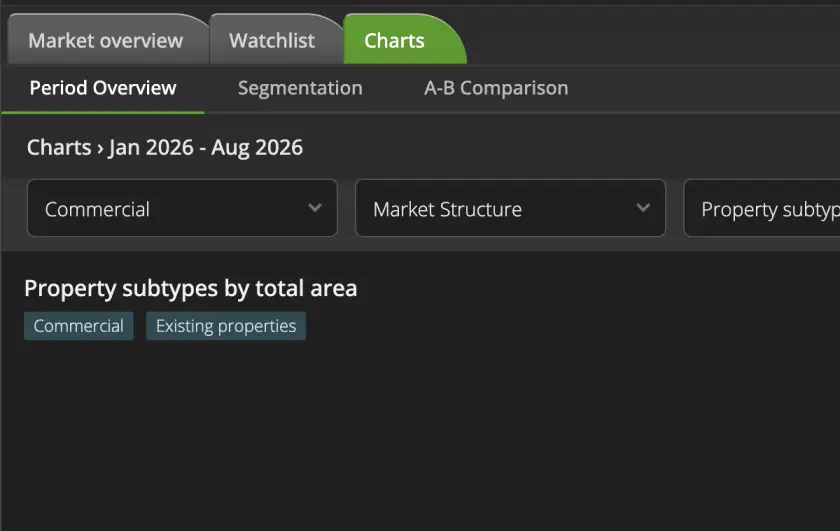
Task: Go to Period Overview sub-tab
Action: click(103, 88)
